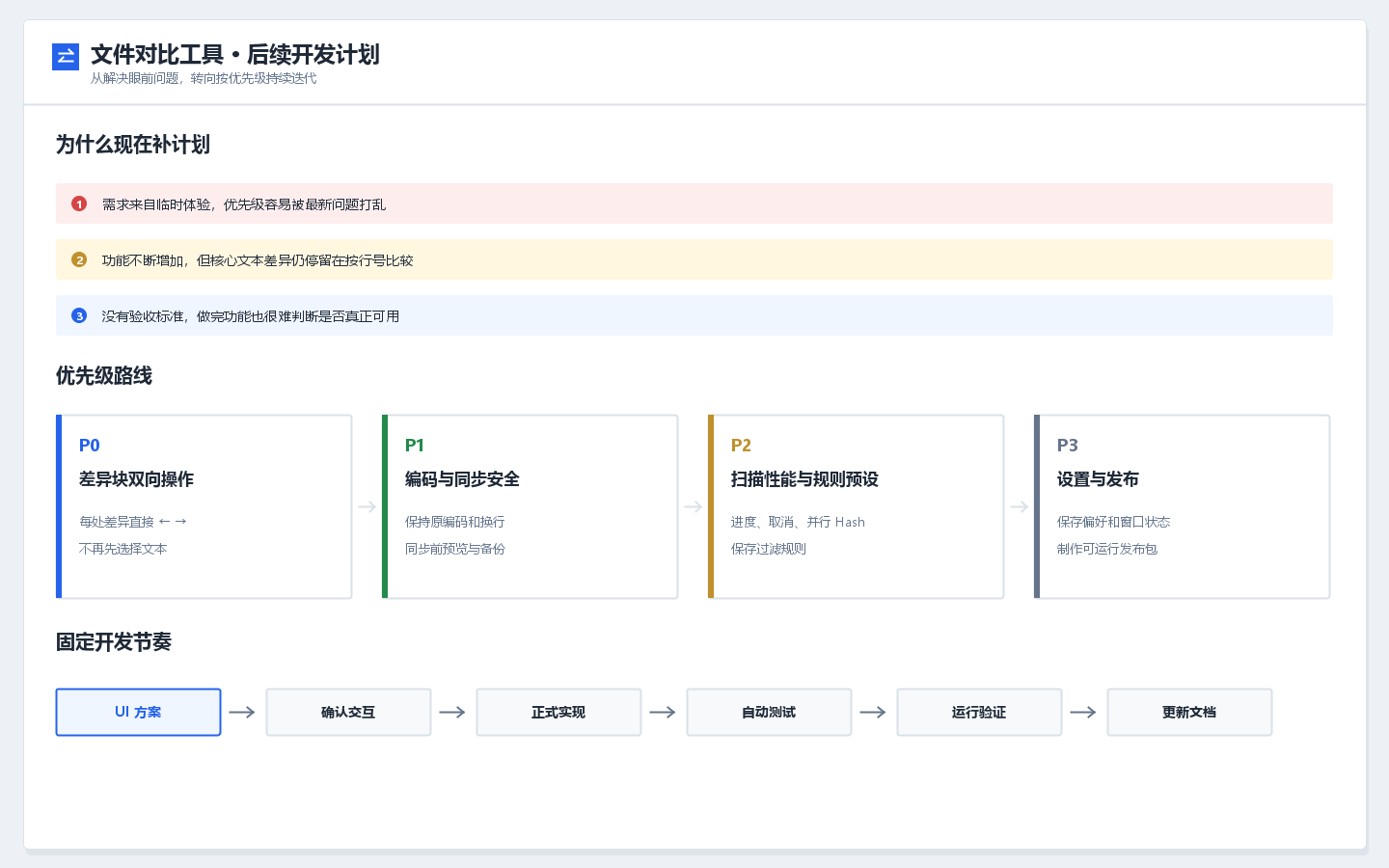The height and width of the screenshot is (868, 1389).
Task: Click the text 保存偏好和窗口状态
Action: pyautogui.click(x=1114, y=522)
